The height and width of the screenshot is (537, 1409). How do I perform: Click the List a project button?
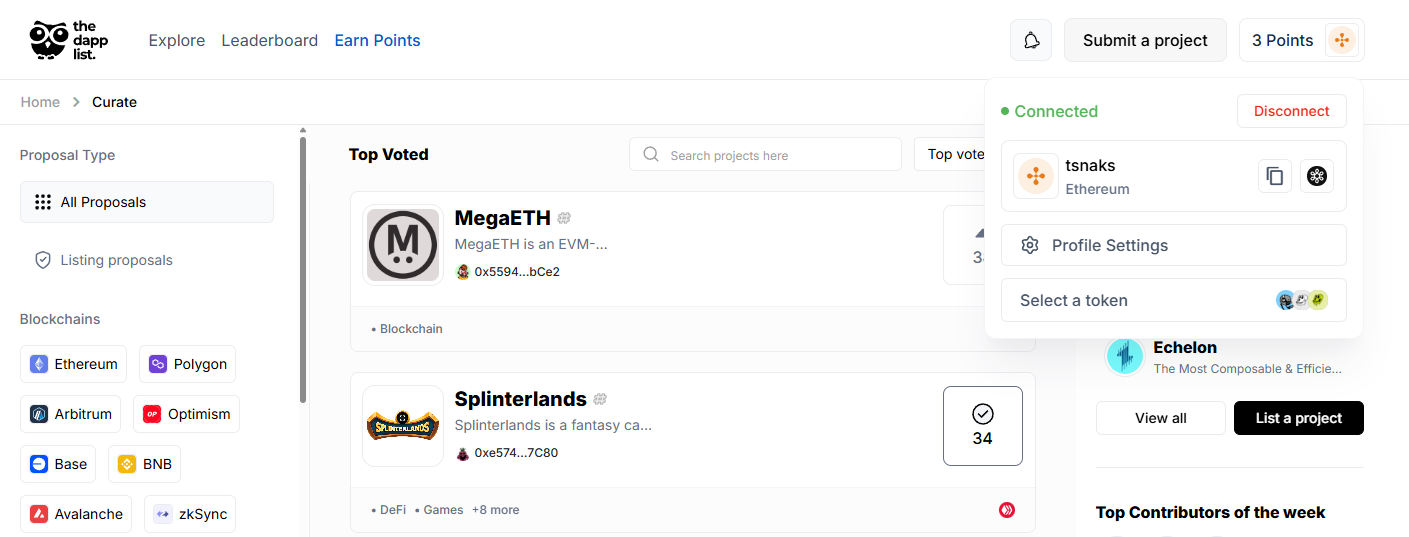coord(1299,418)
